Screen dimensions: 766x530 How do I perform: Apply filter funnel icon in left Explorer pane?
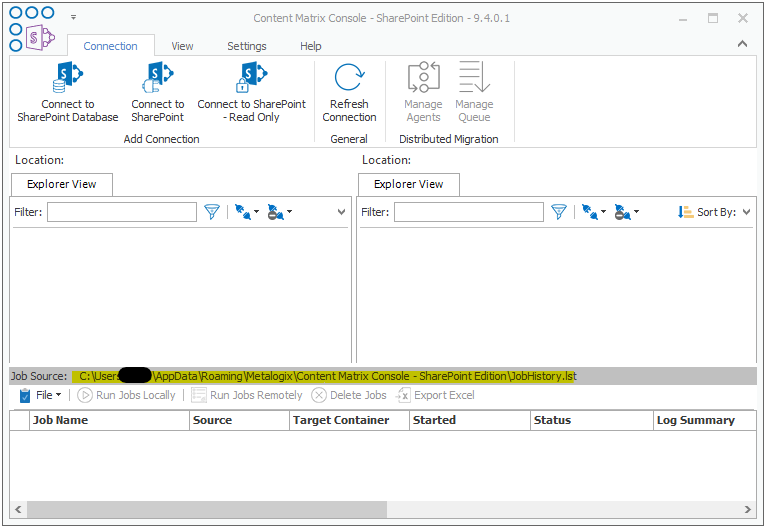212,212
